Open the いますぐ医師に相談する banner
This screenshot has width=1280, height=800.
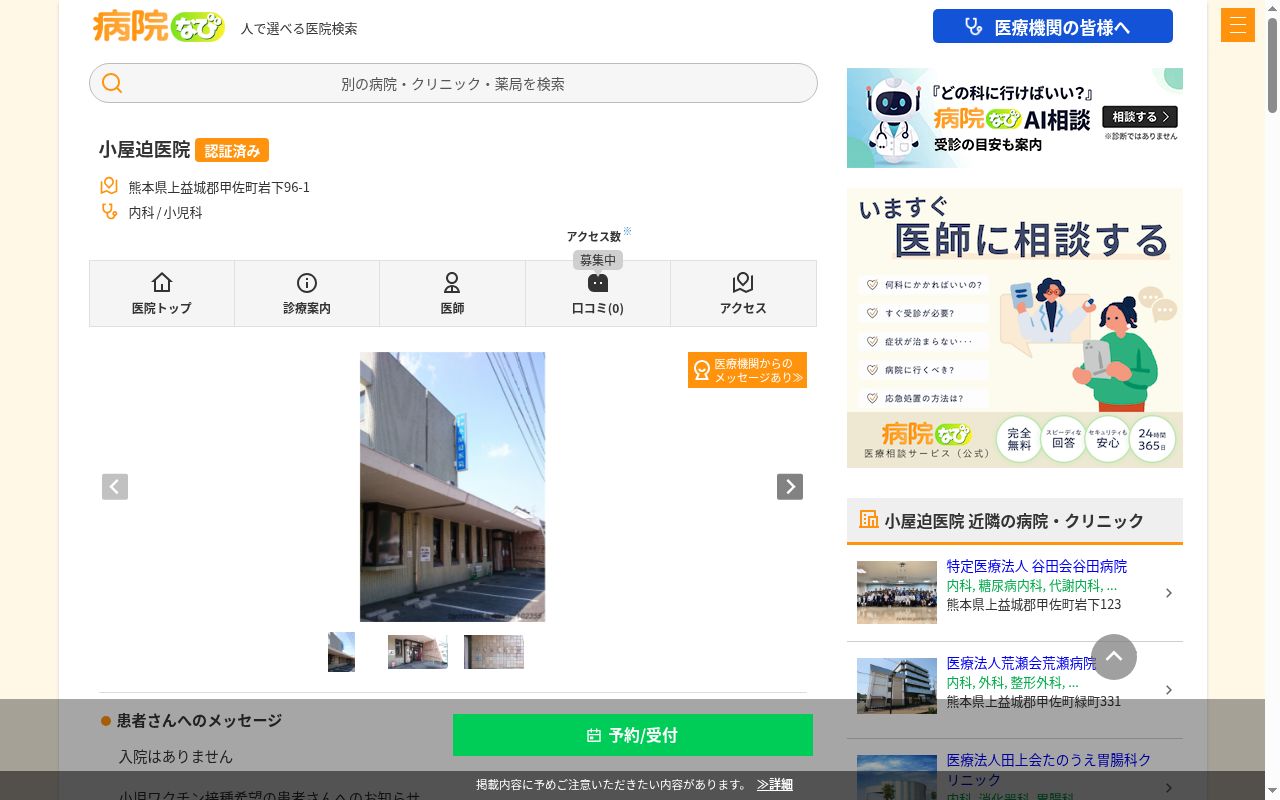coord(1015,328)
